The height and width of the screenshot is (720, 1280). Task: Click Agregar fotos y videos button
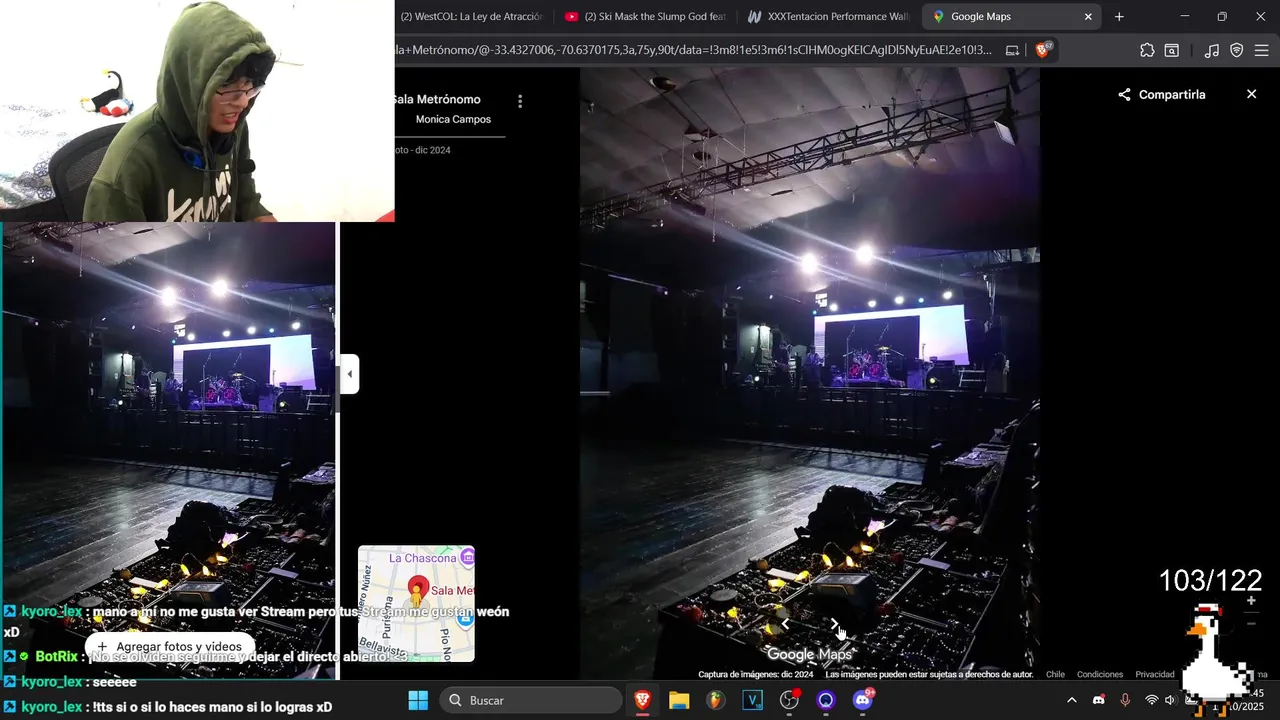click(168, 647)
